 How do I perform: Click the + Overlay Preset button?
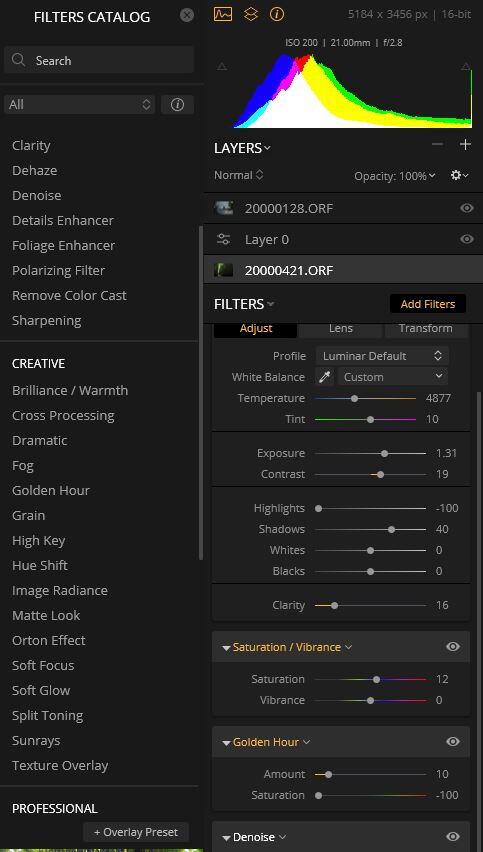(x=136, y=832)
